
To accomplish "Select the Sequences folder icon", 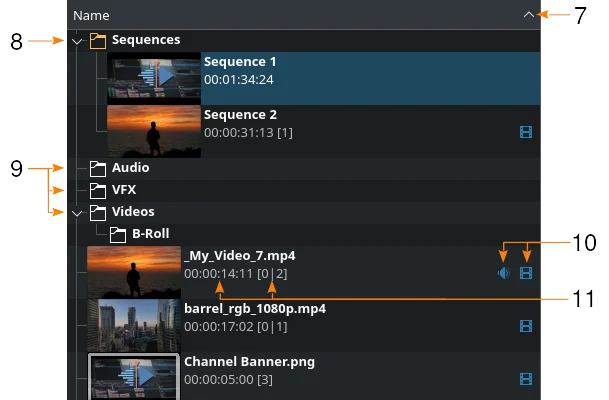I will click(98, 41).
